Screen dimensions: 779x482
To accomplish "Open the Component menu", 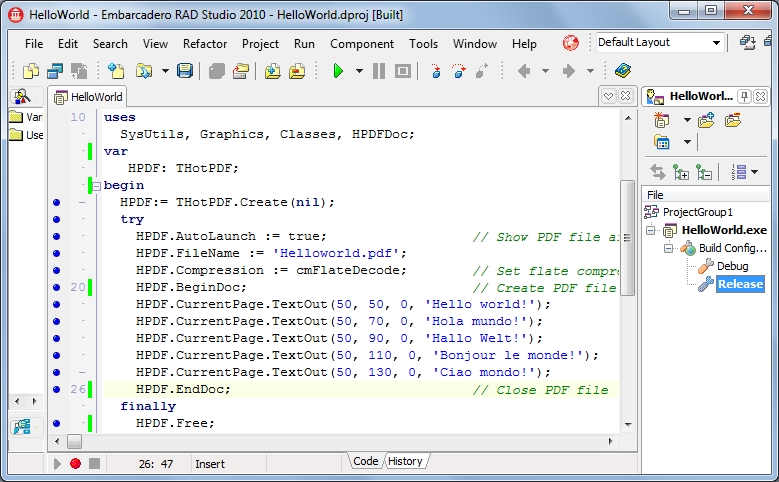I will click(362, 44).
